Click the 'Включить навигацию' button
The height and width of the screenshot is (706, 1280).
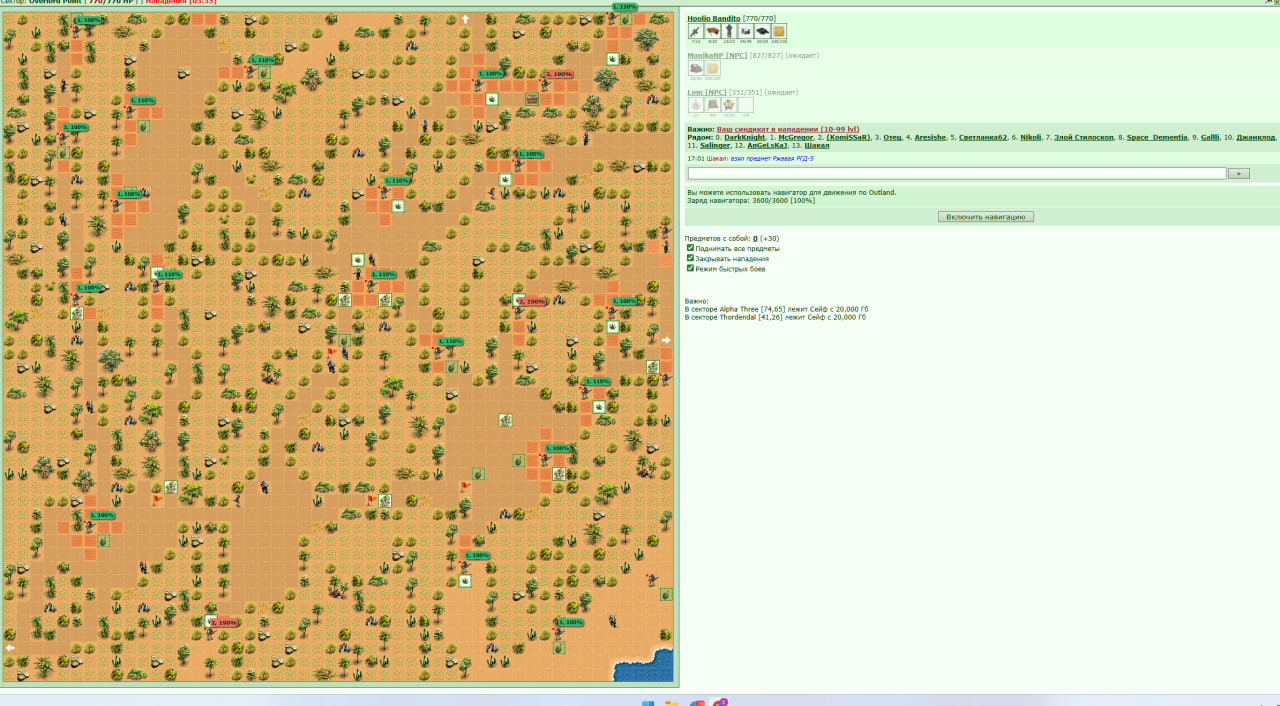coord(986,217)
